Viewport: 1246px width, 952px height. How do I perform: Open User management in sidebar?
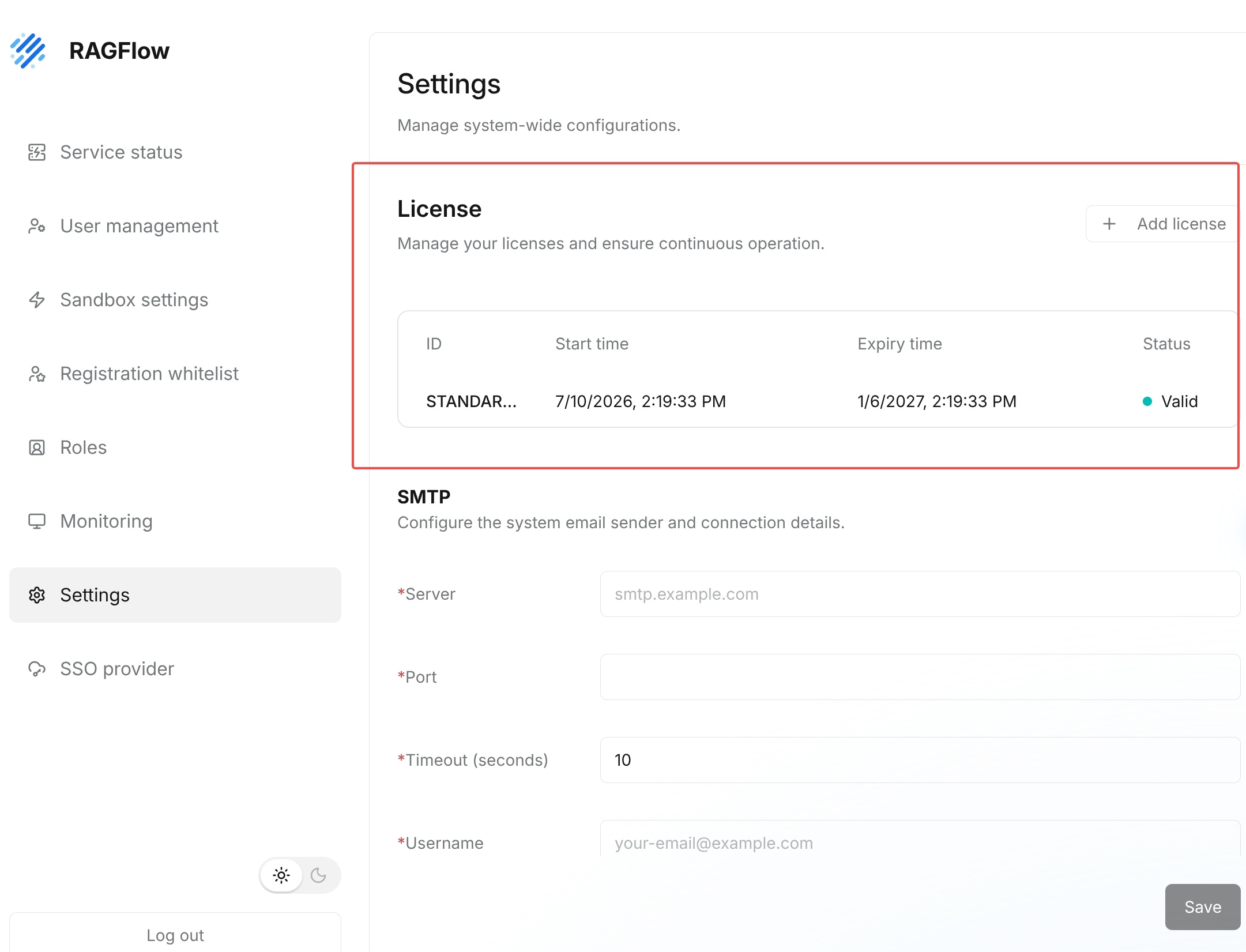pyautogui.click(x=175, y=226)
